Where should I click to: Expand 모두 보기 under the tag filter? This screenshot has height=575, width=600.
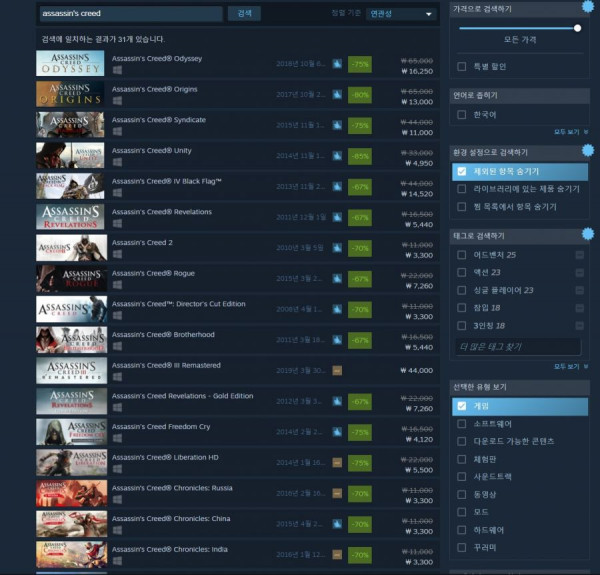pyautogui.click(x=571, y=367)
